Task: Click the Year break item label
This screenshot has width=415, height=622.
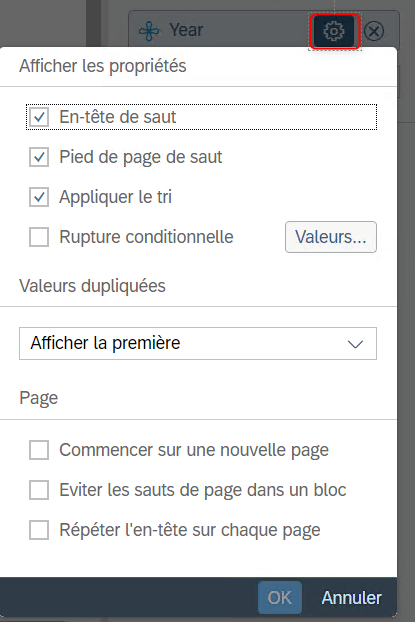Action: point(186,30)
